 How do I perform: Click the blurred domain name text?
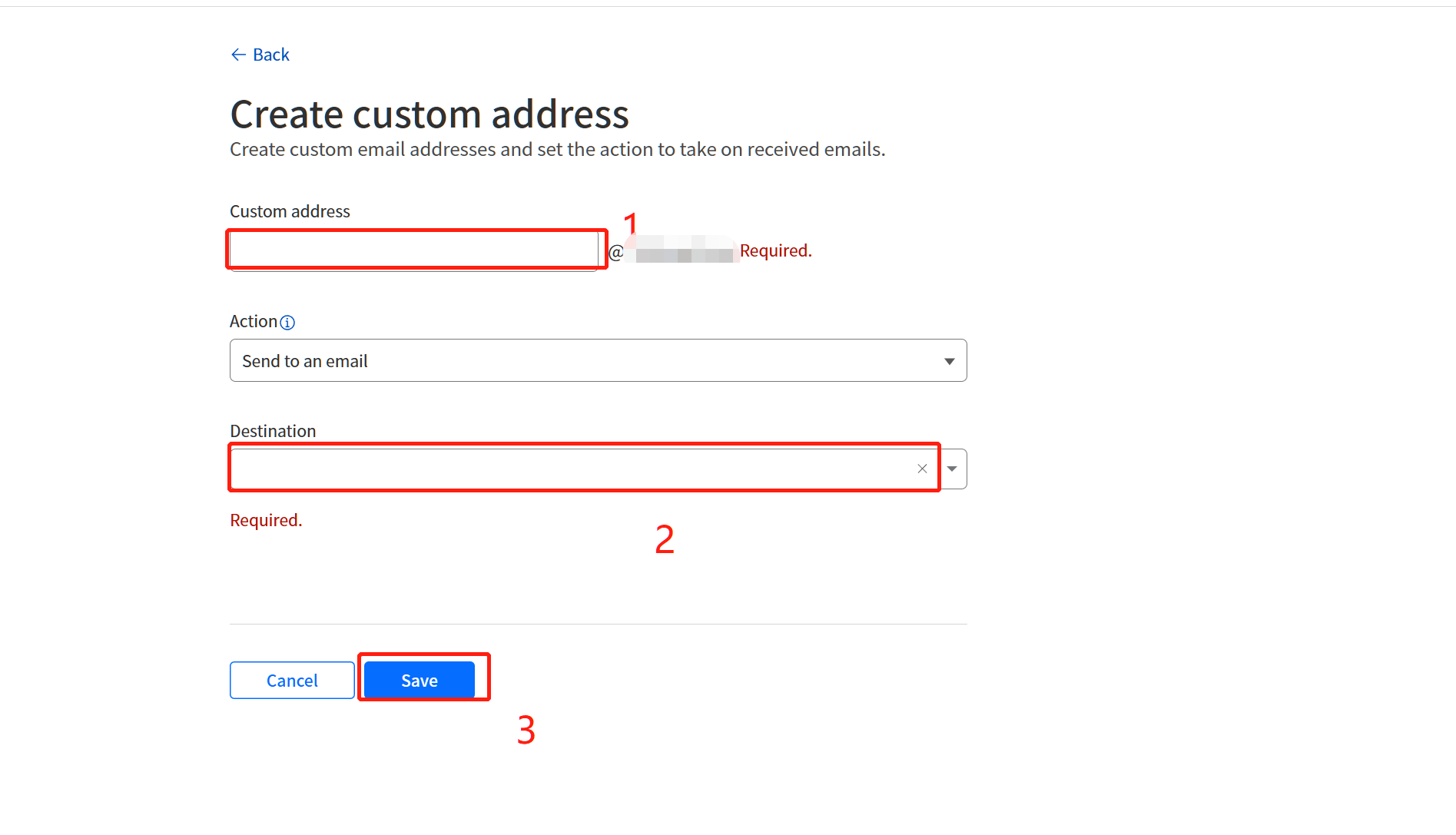point(682,250)
